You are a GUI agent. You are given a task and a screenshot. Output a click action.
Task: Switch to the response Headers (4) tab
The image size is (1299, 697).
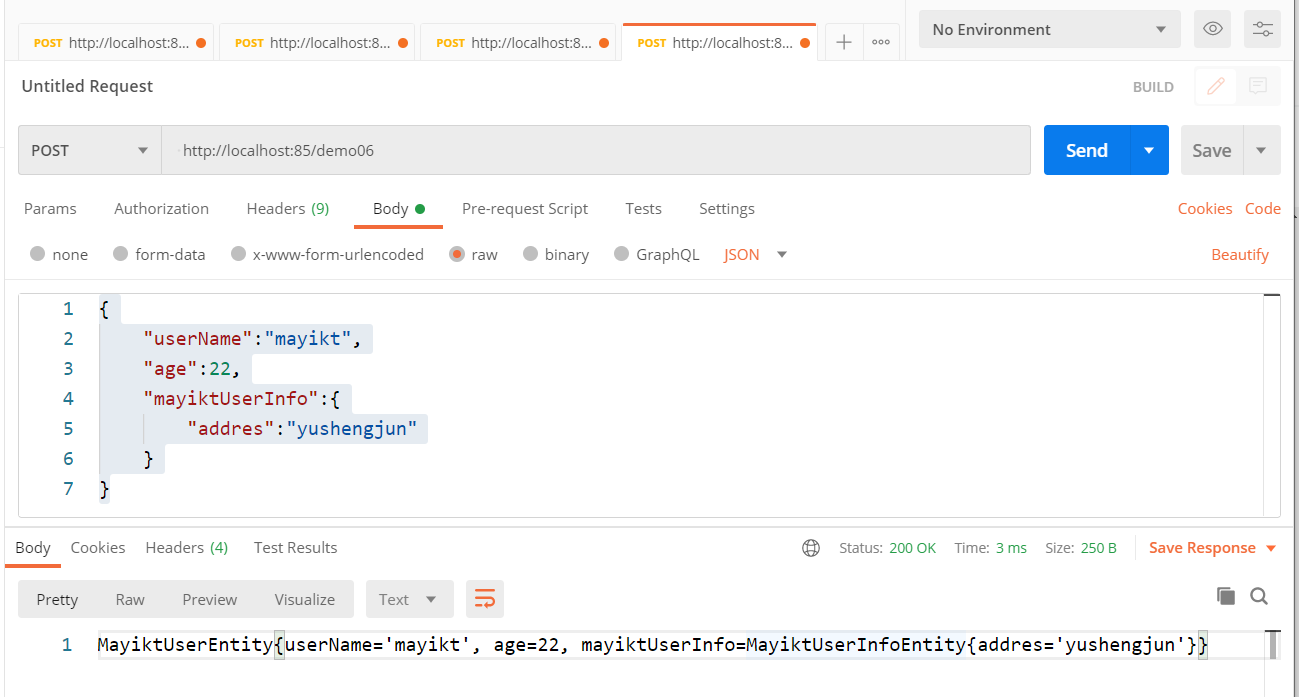click(x=187, y=547)
